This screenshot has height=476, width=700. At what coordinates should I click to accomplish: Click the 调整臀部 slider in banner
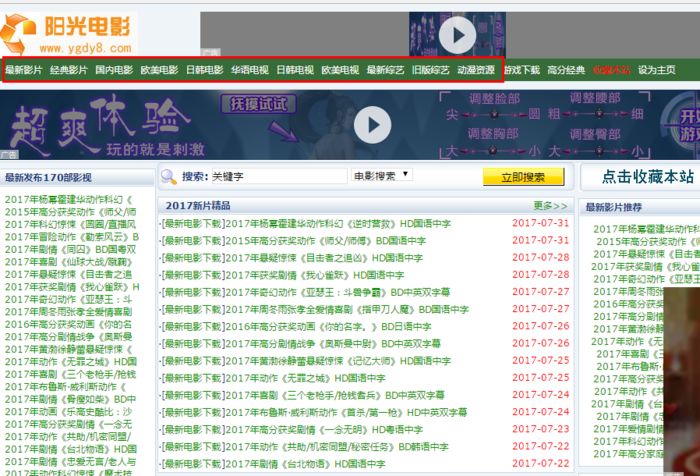tap(599, 151)
